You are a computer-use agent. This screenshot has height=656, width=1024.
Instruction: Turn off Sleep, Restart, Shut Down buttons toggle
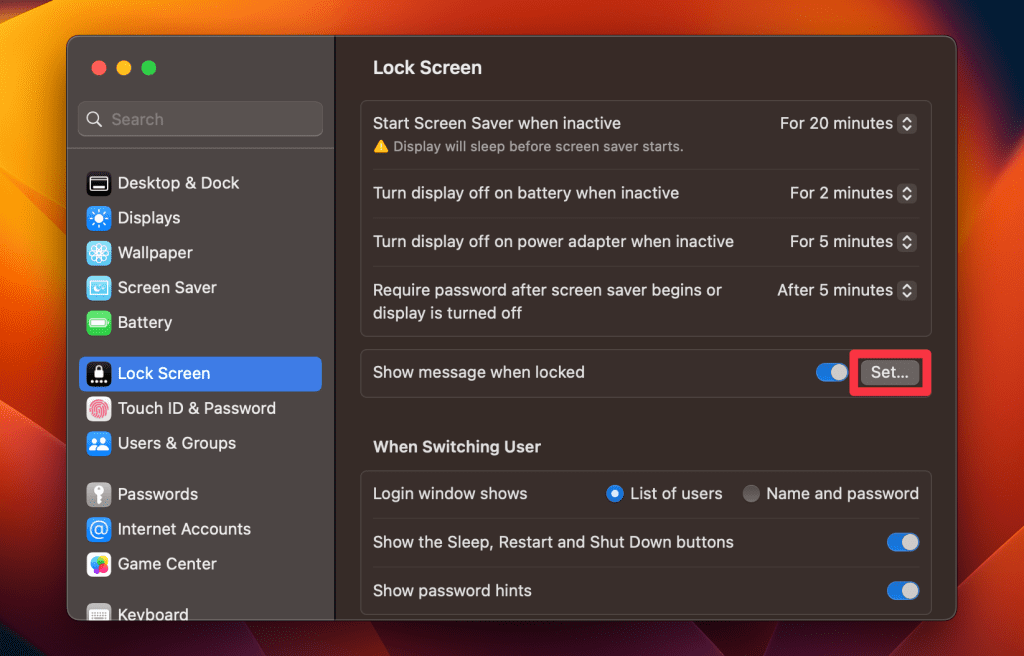click(902, 542)
